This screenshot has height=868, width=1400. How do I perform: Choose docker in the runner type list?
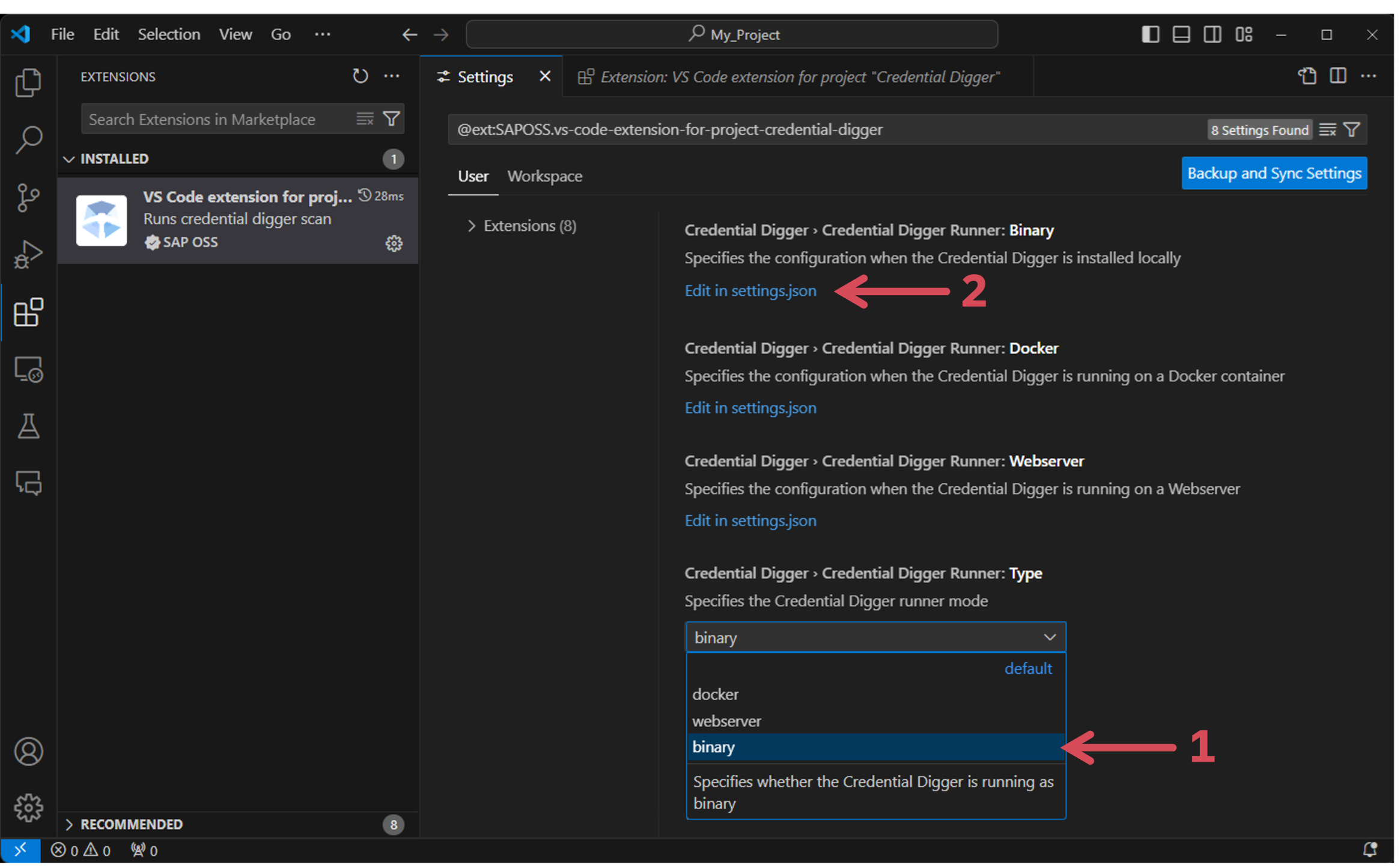(875, 694)
